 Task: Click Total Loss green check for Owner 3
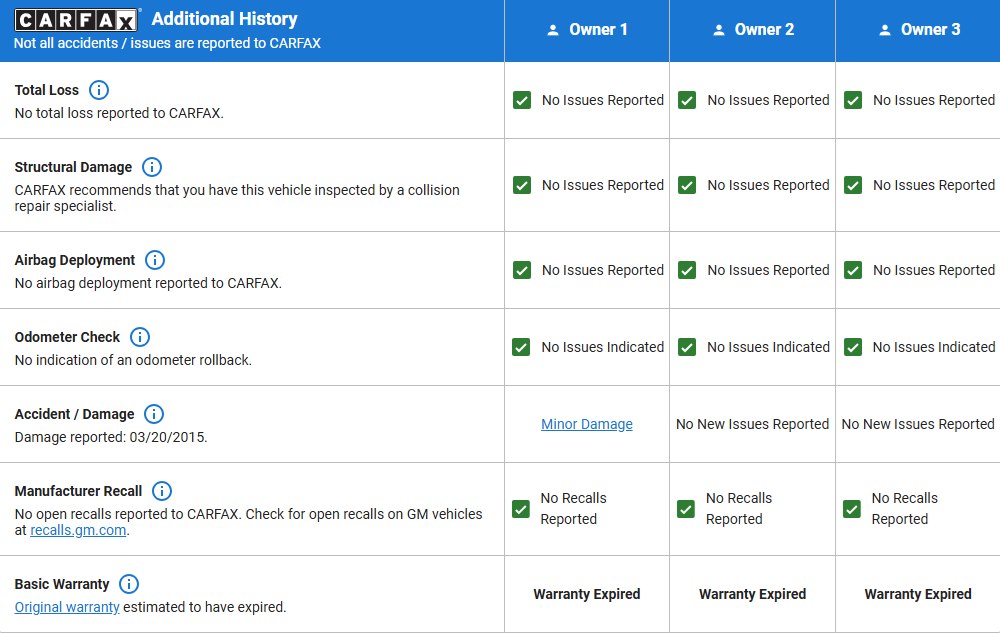[x=853, y=100]
